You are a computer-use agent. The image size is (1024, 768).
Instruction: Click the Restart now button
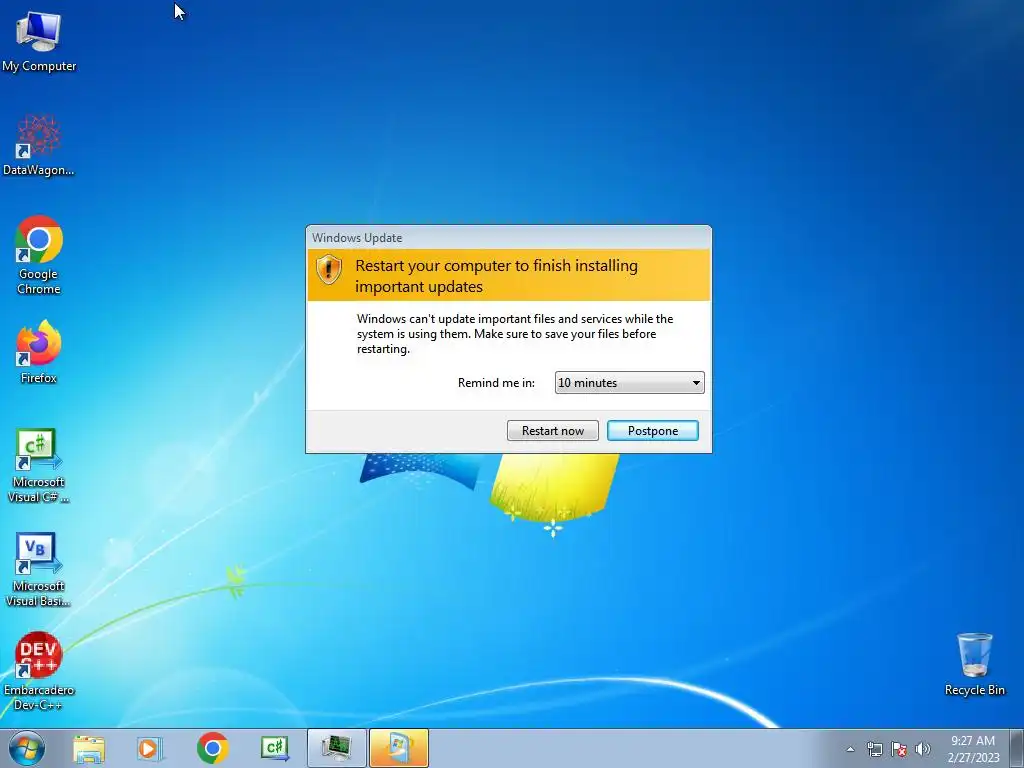pyautogui.click(x=552, y=430)
